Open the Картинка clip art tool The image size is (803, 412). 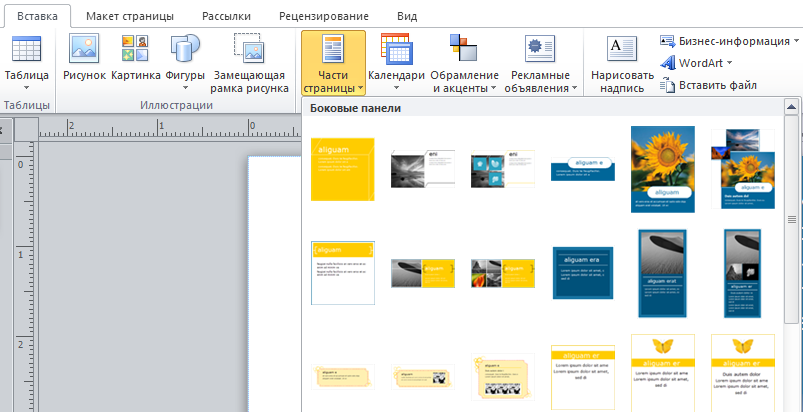[136, 50]
